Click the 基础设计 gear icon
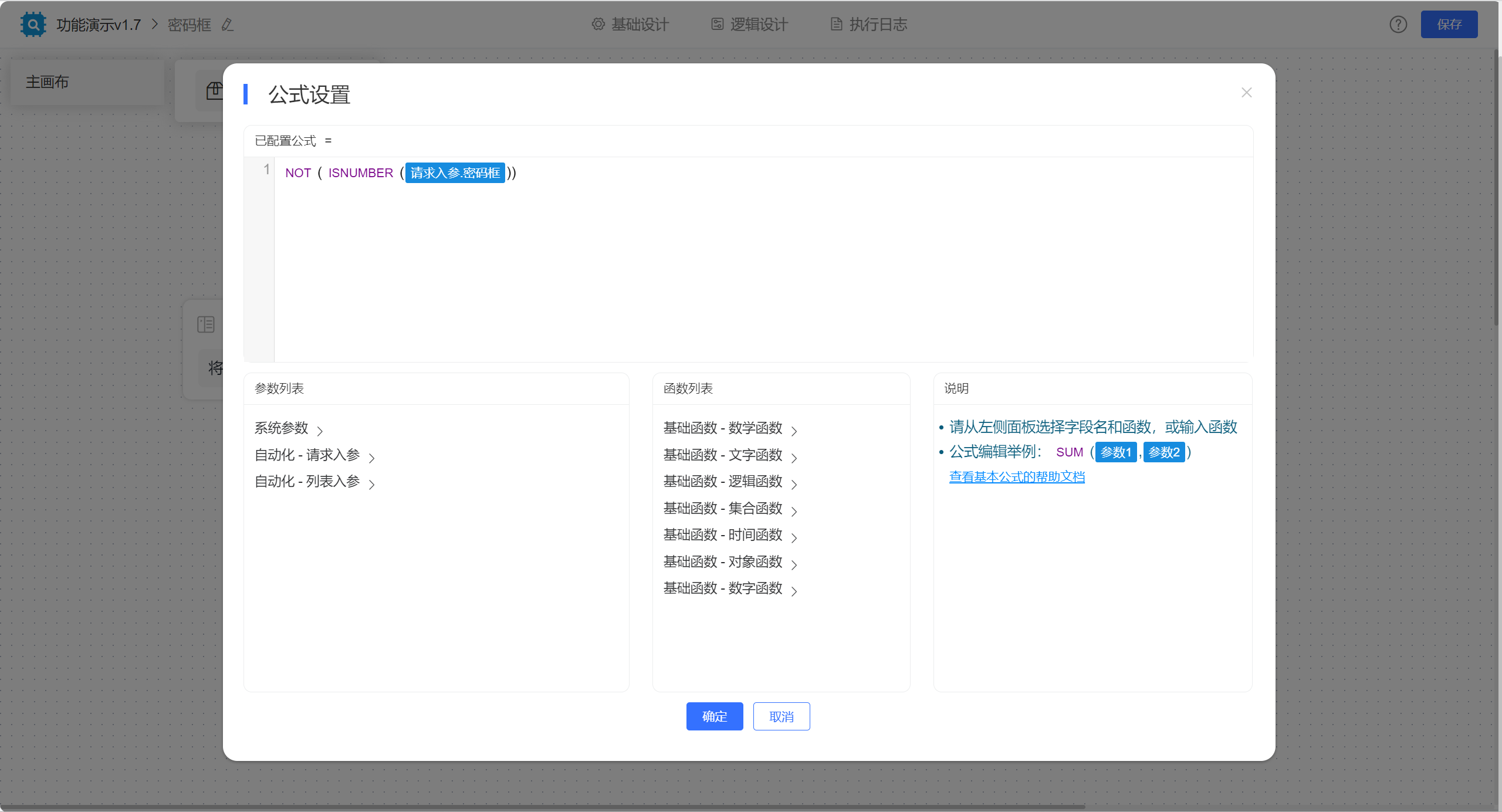Screen dimensions: 1502x812 click(x=598, y=24)
